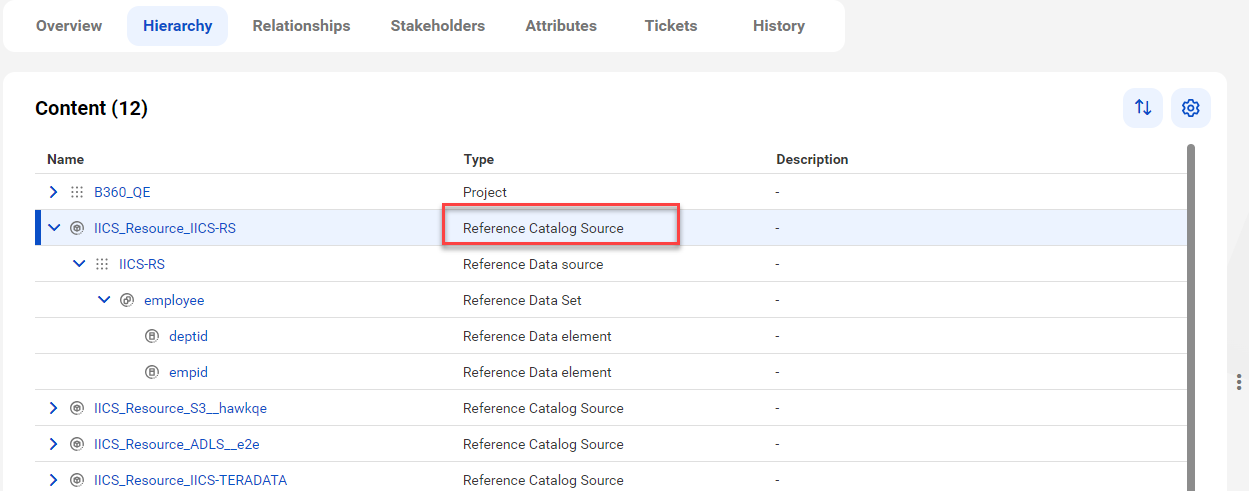The height and width of the screenshot is (491, 1249).
Task: Open the IICS_Resource_IICS-RS link
Action: [x=165, y=228]
